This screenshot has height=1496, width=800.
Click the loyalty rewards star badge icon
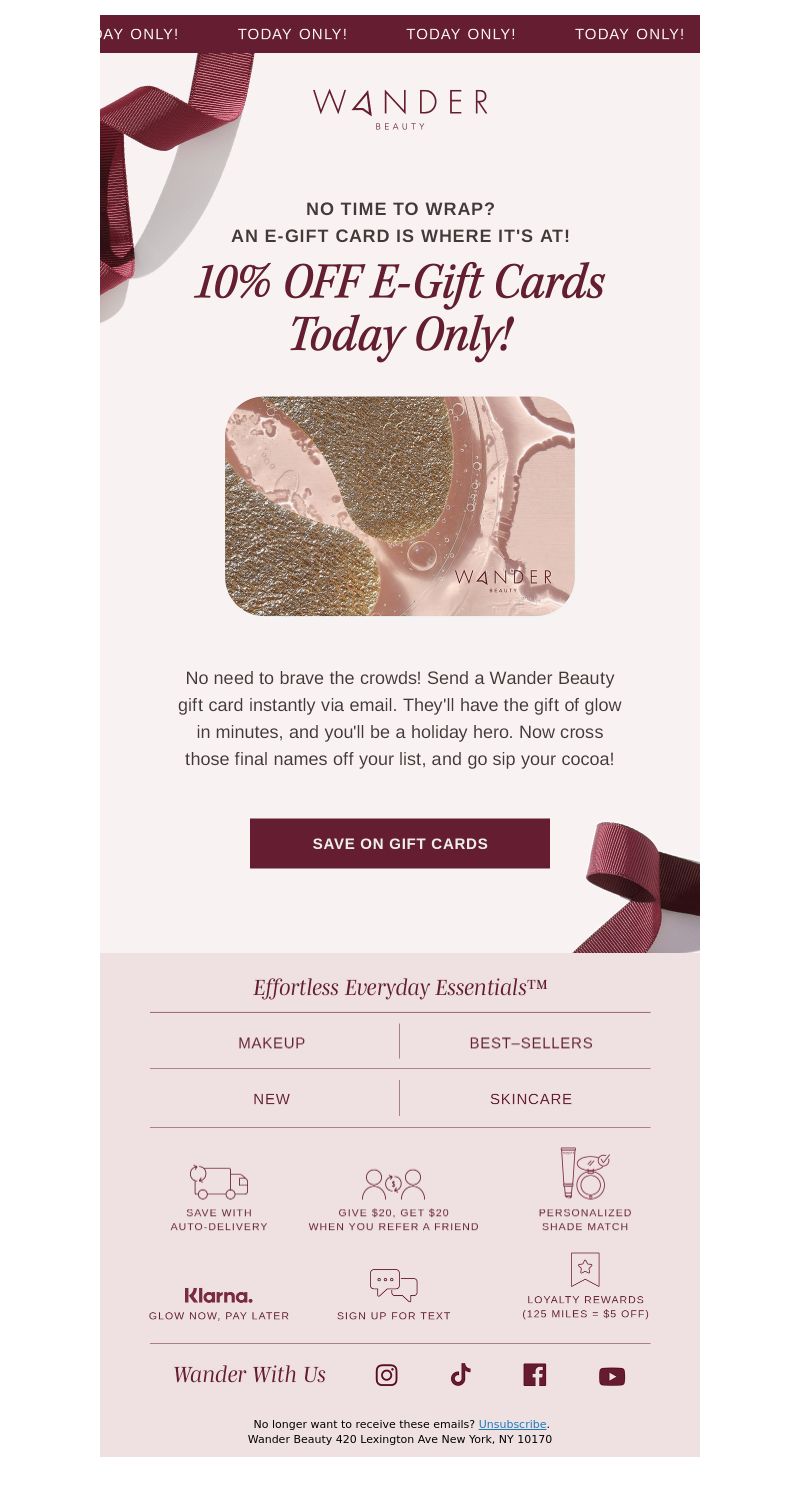(585, 1269)
